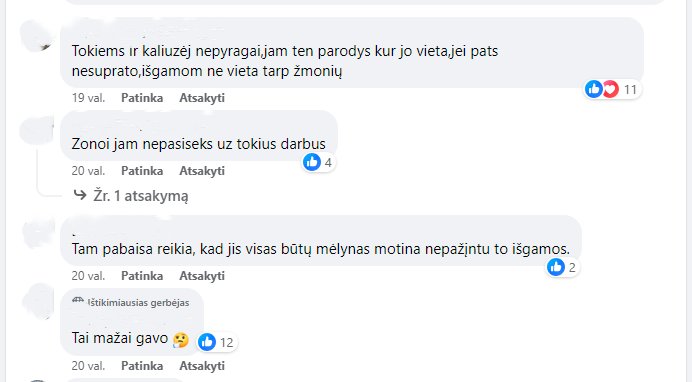This screenshot has height=382, width=692.
Task: Open like reaction on 'Zonoi jam nepasiseks' comment
Action: [312, 162]
